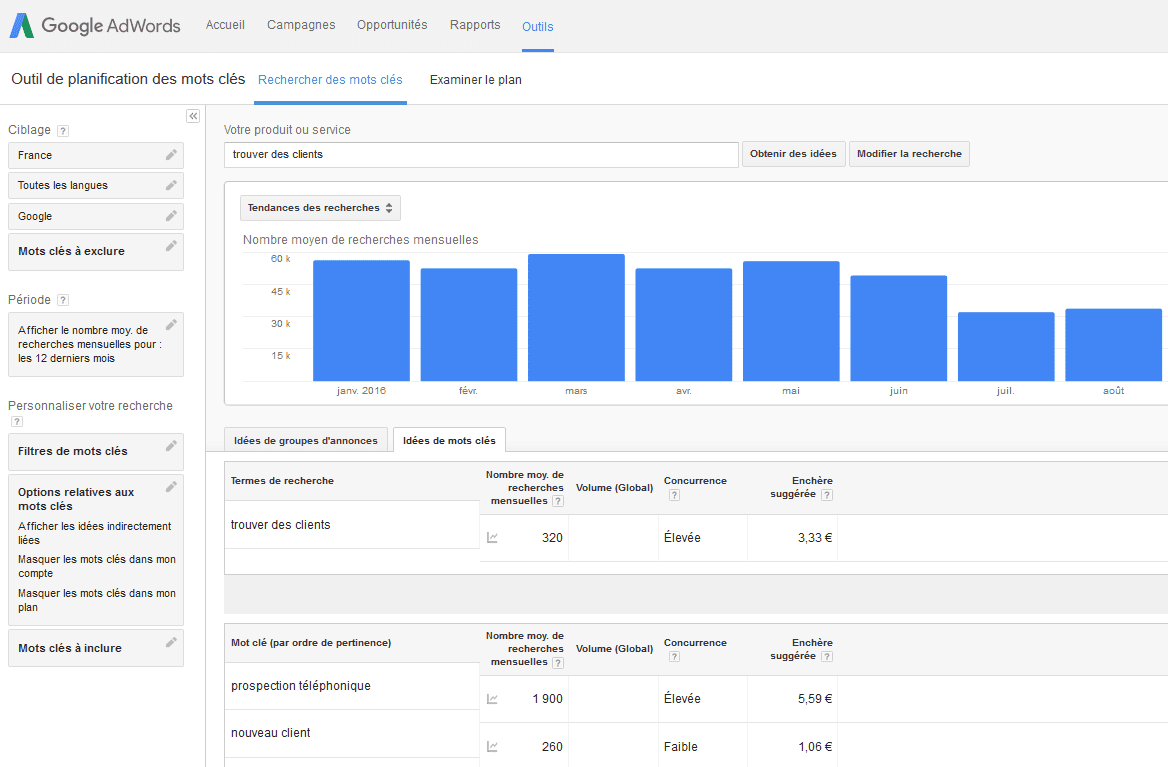Open the Outils menu
The image size is (1168, 767).
point(538,27)
